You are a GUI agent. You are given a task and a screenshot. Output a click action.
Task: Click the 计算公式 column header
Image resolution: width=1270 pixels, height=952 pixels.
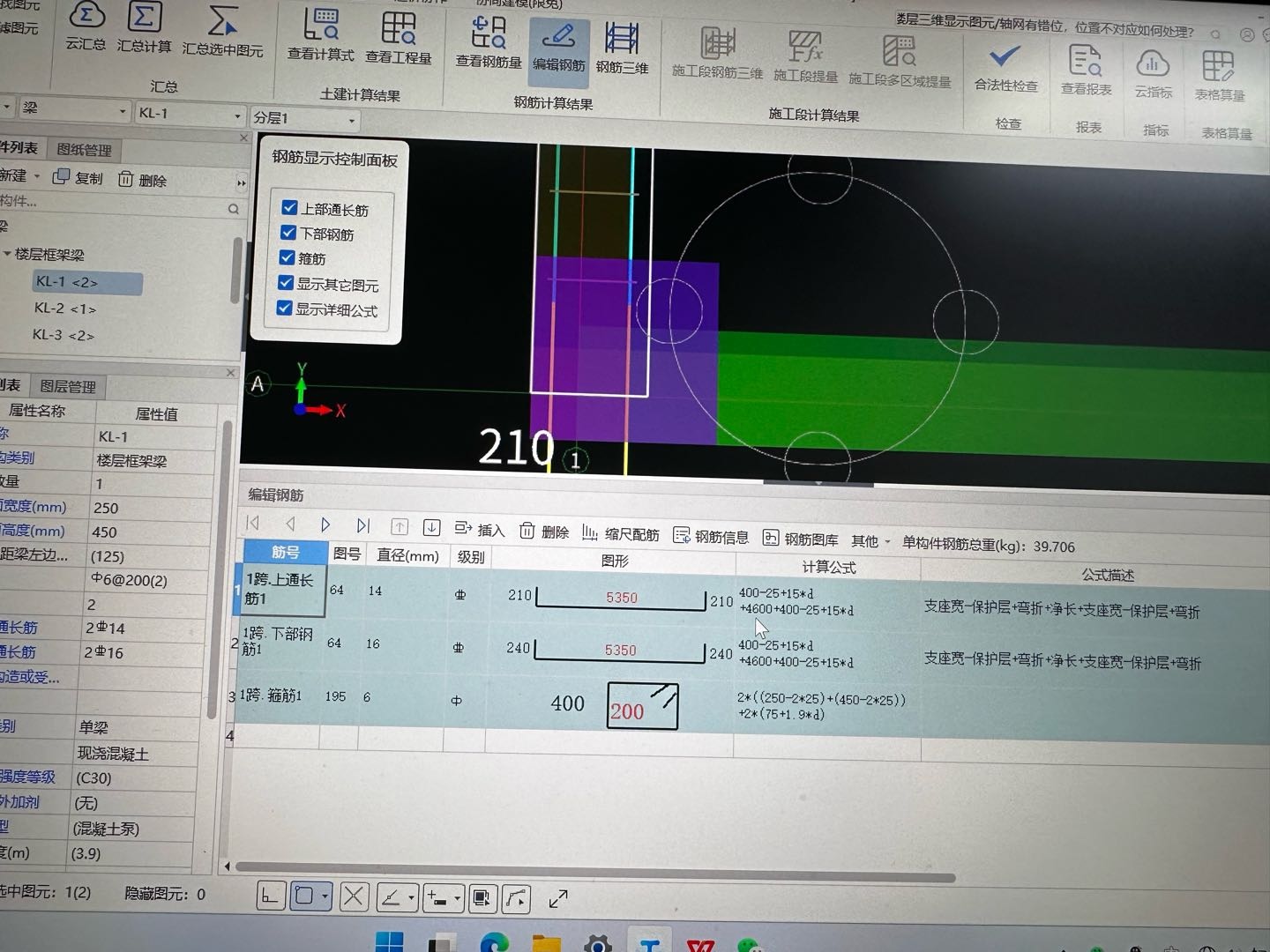(828, 567)
